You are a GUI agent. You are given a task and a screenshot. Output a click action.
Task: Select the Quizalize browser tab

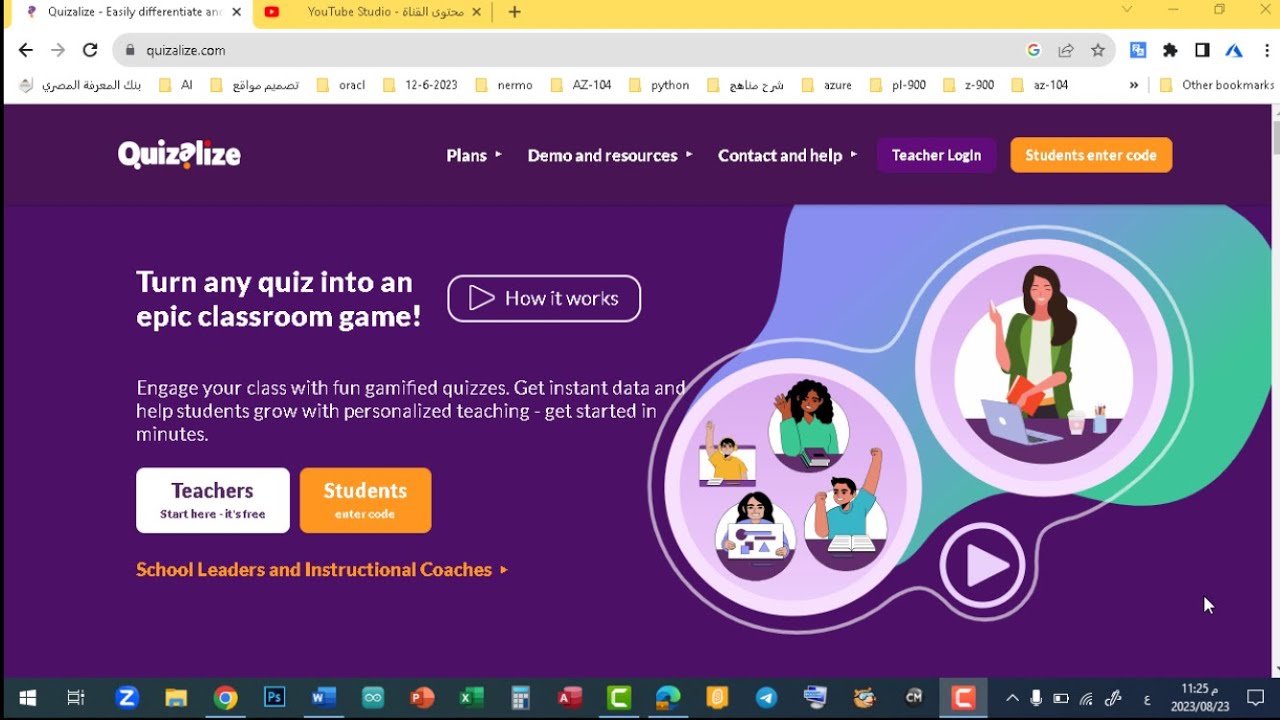tap(130, 12)
